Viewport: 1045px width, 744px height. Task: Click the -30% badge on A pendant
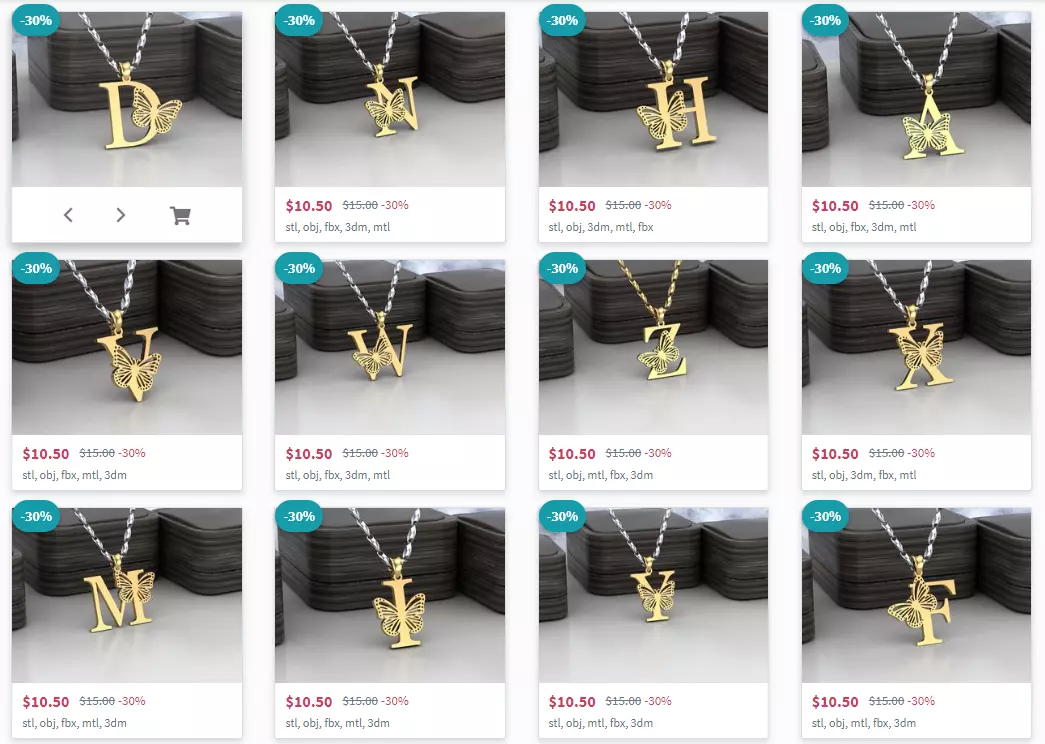click(x=826, y=20)
